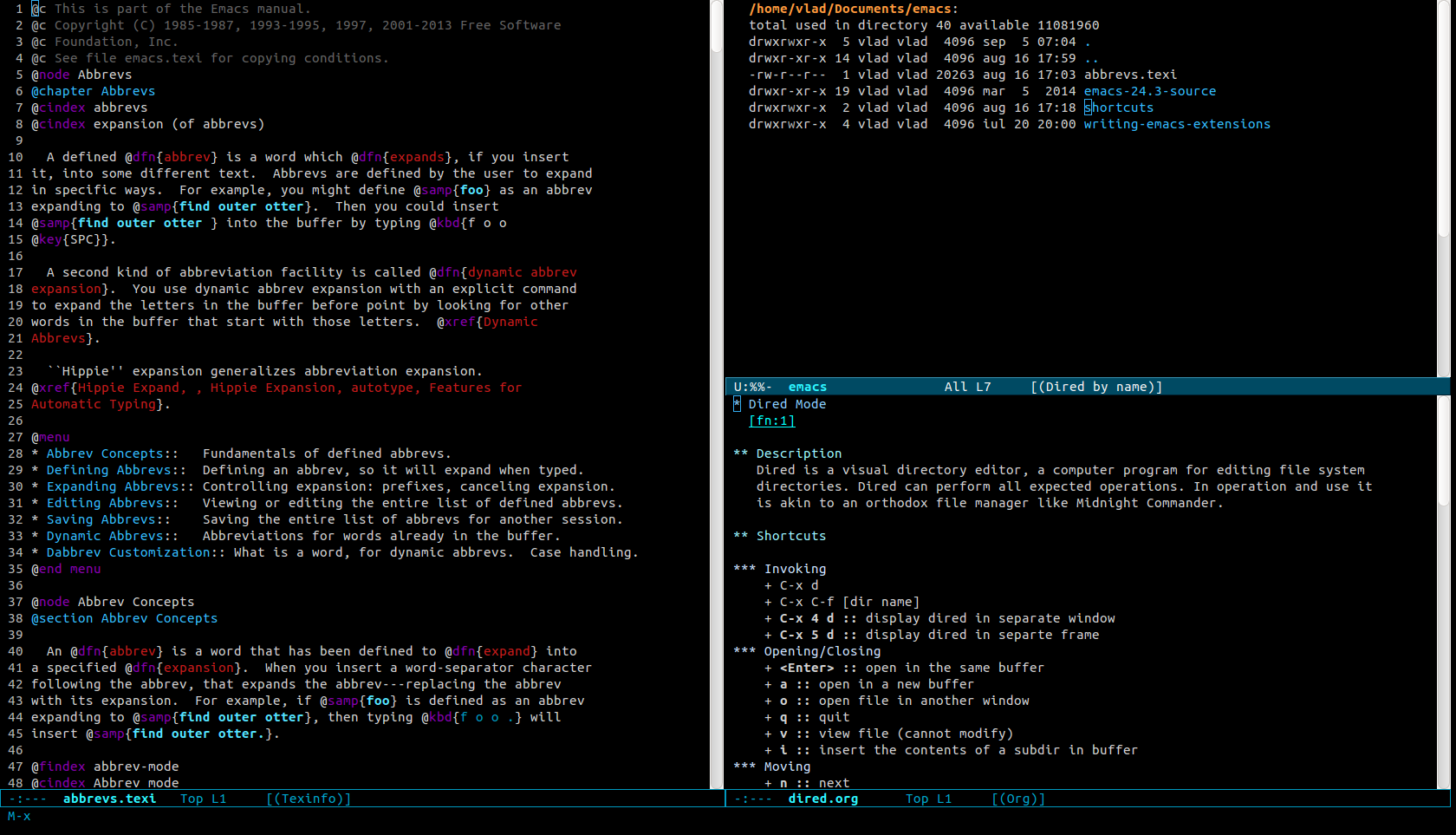
Task: Open abbrevs.texi file in the Dired listing
Action: (1130, 75)
